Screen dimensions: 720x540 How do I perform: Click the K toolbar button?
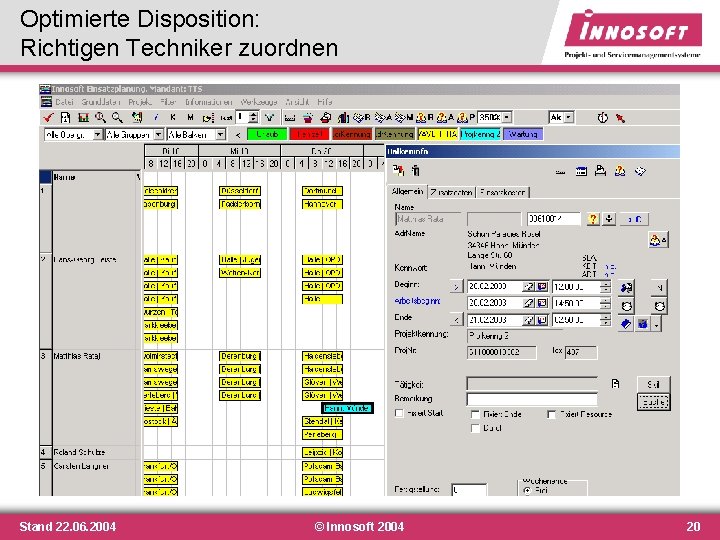(173, 118)
